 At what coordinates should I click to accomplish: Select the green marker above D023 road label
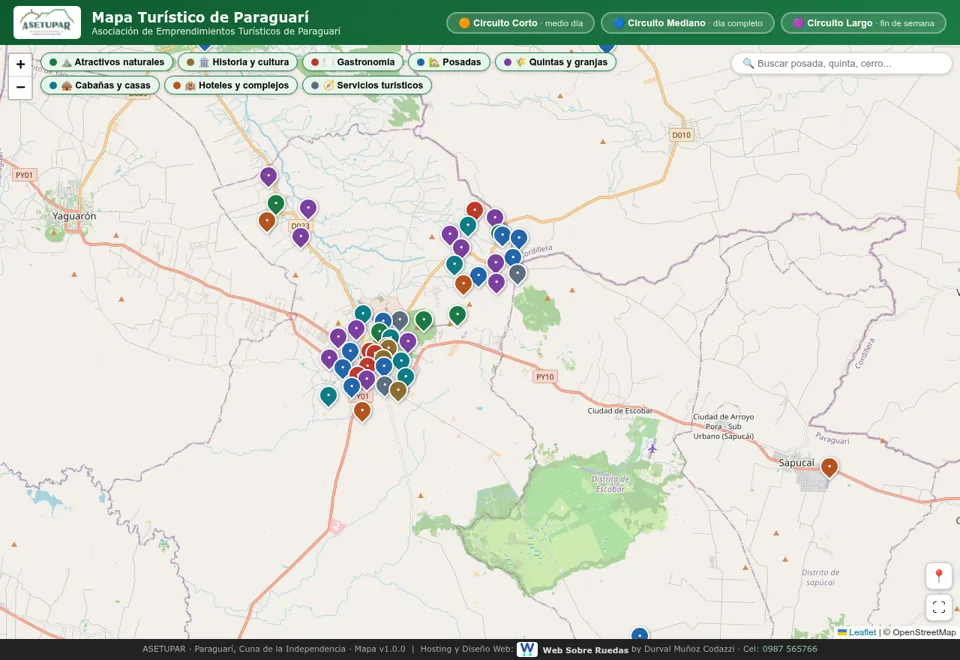click(276, 204)
